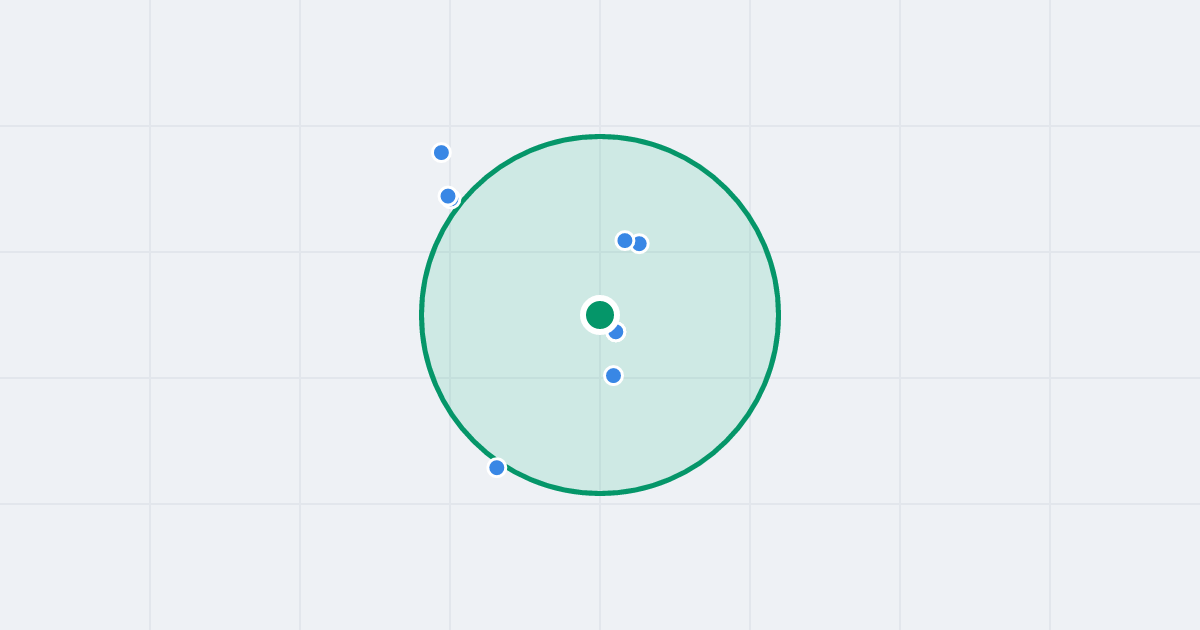
Task: Click the green circle border at its rightmost point
Action: pyautogui.click(x=779, y=315)
